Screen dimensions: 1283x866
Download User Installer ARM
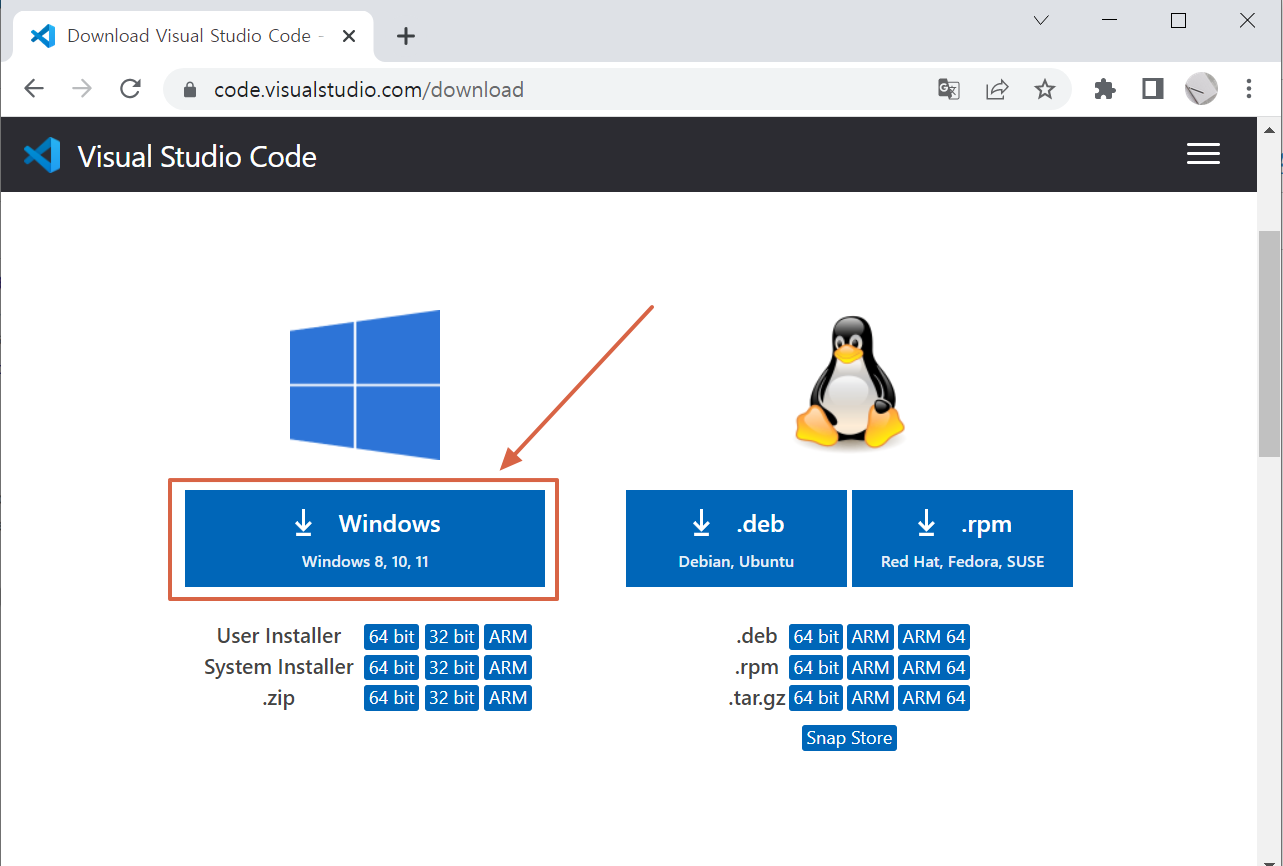(x=508, y=637)
